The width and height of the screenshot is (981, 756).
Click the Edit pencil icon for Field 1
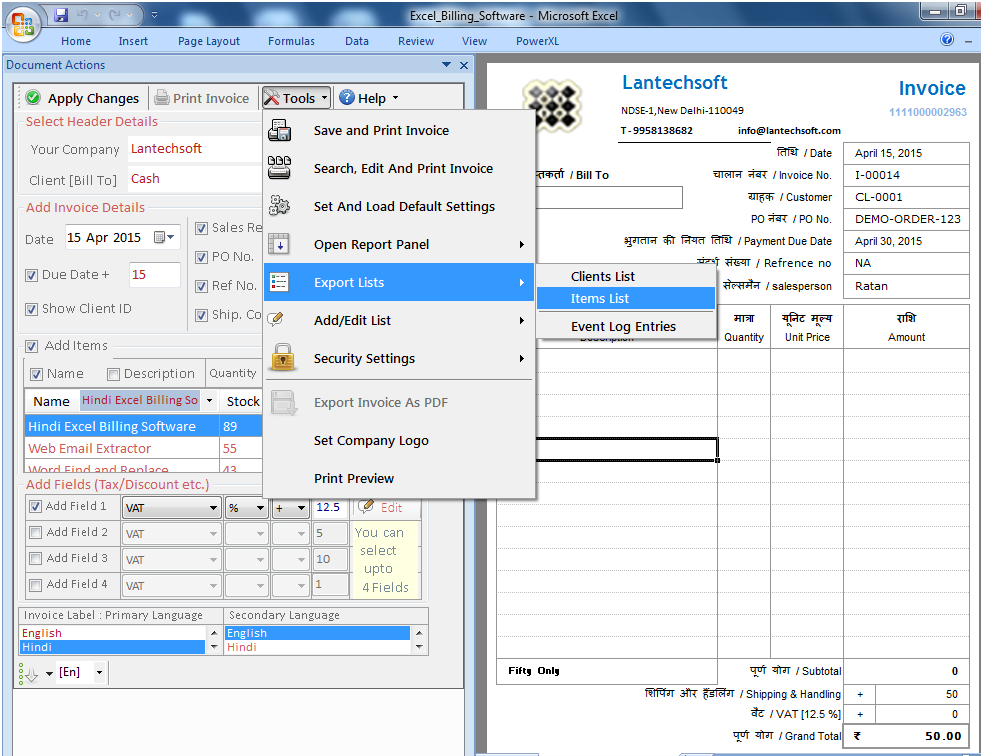pyautogui.click(x=367, y=506)
